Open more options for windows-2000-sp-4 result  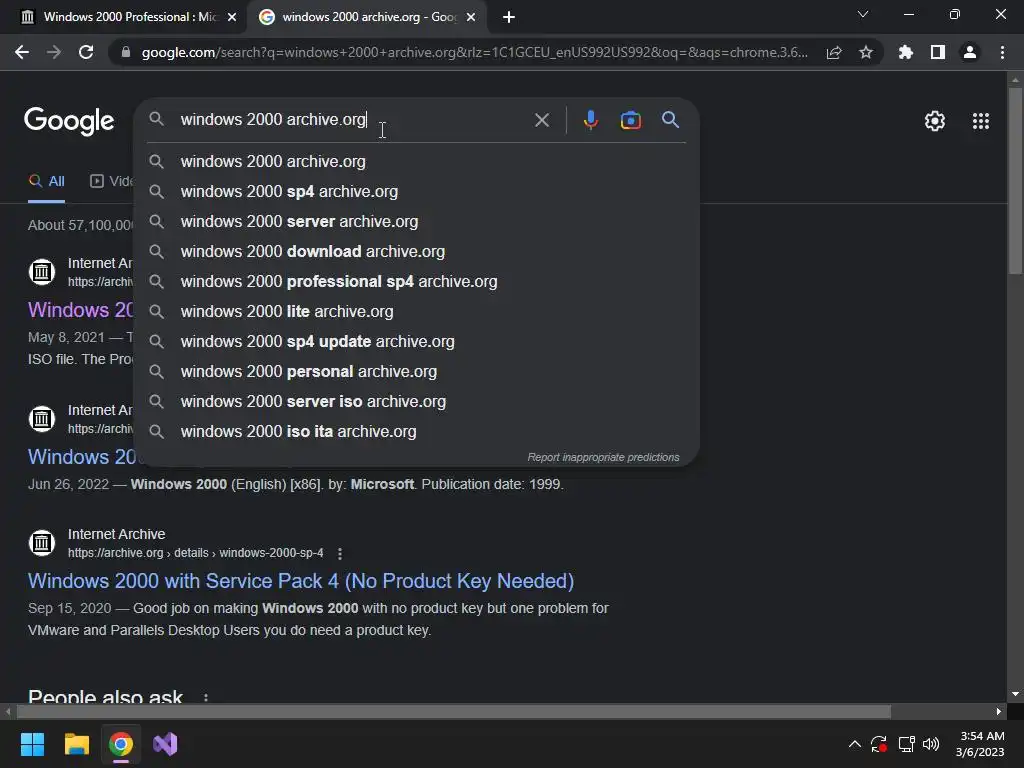coord(340,553)
